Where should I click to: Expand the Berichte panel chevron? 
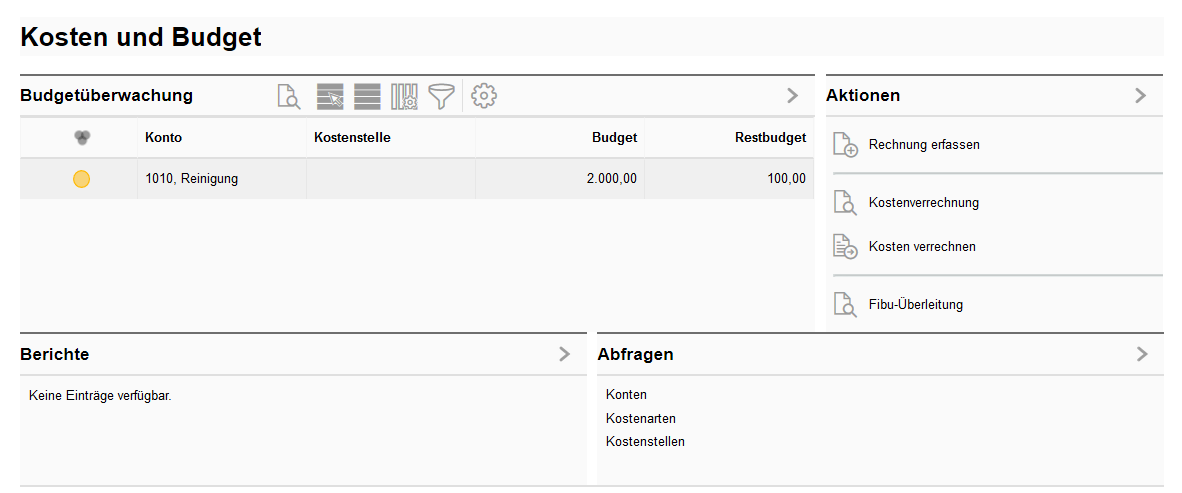tap(564, 354)
